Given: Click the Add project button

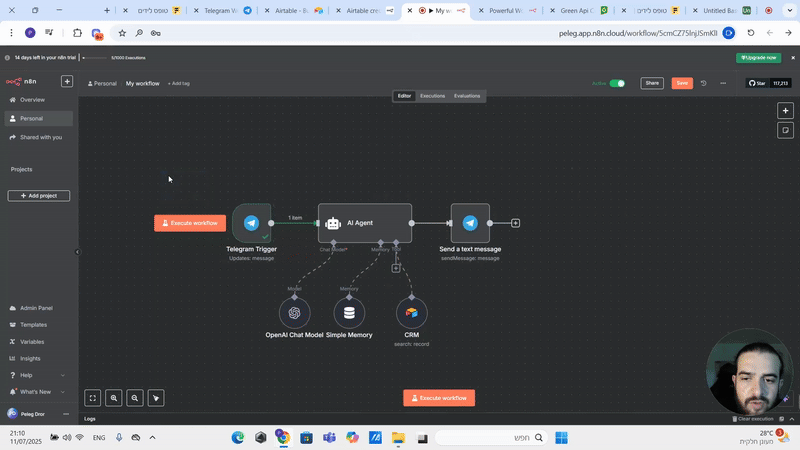Looking at the screenshot, I should (x=39, y=196).
